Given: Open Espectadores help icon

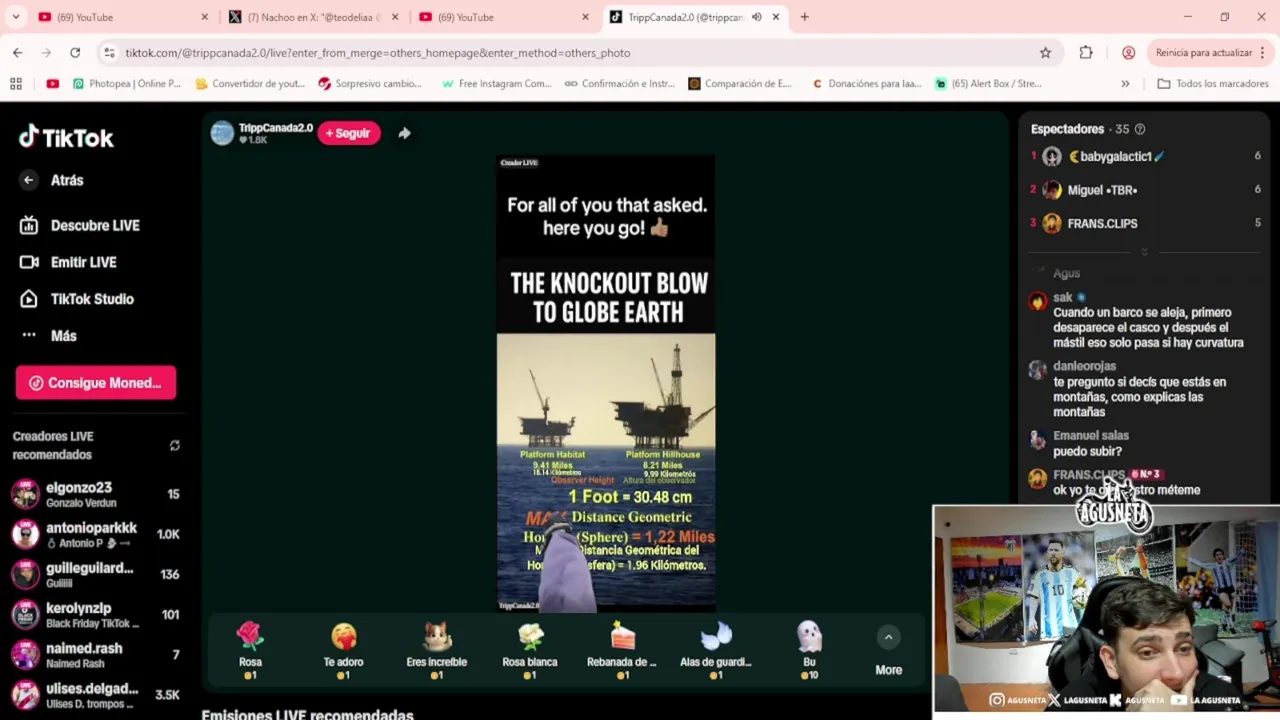Looking at the screenshot, I should (1140, 129).
